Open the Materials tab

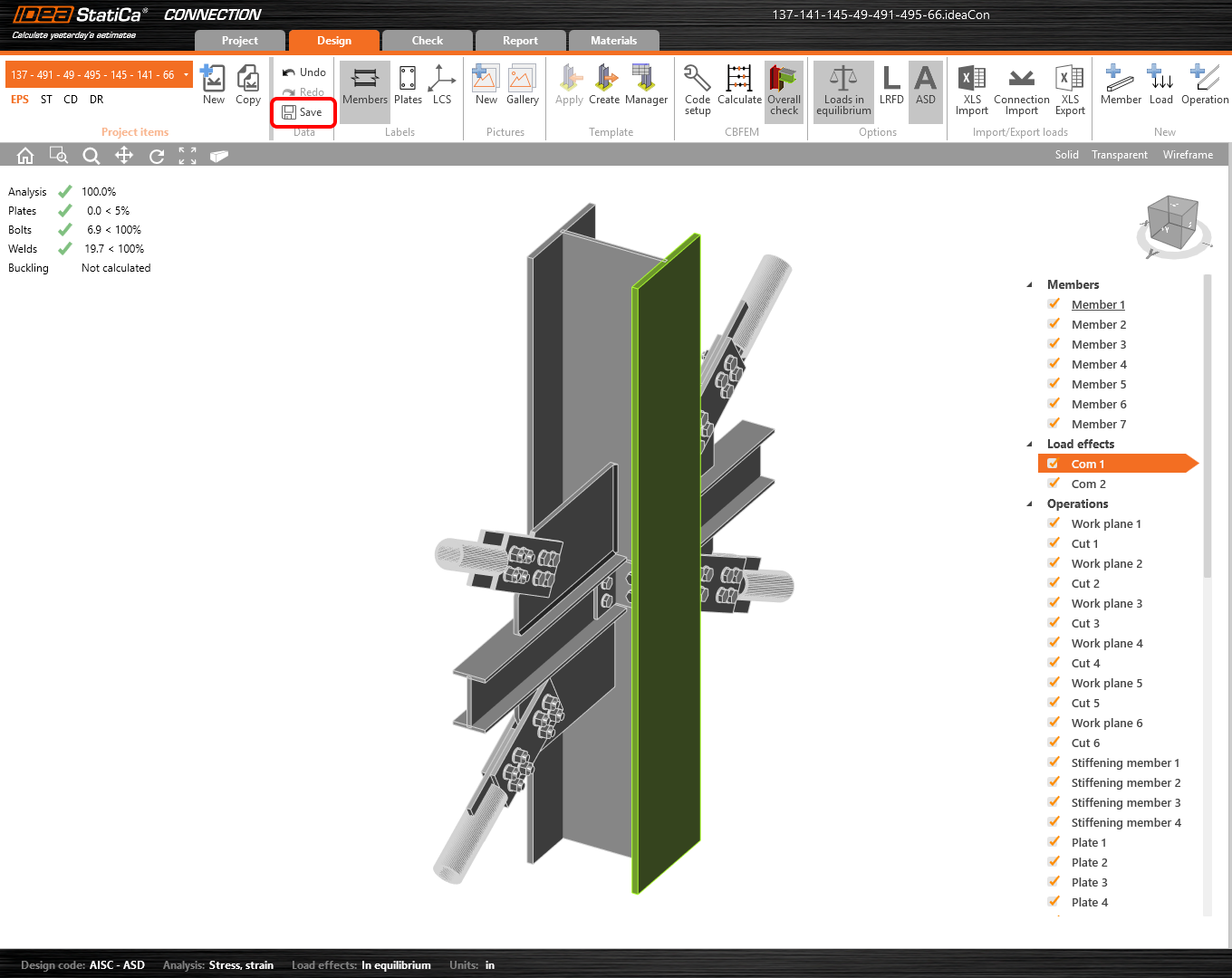pyautogui.click(x=613, y=41)
